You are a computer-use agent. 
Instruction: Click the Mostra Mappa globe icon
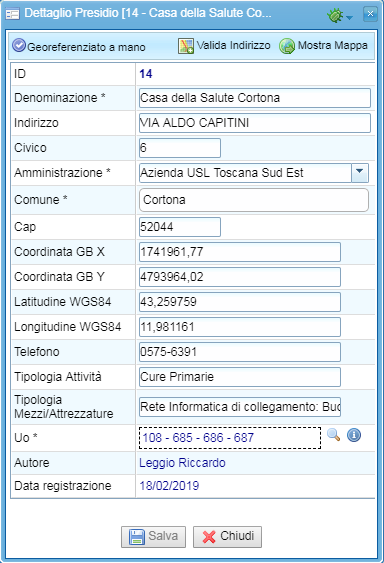pos(287,46)
